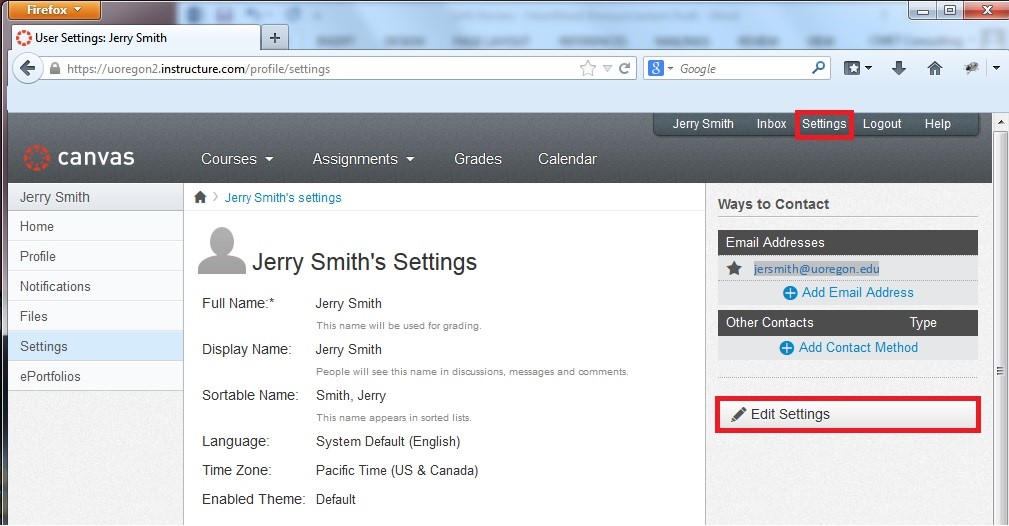Click the Edit Settings button

[847, 414]
